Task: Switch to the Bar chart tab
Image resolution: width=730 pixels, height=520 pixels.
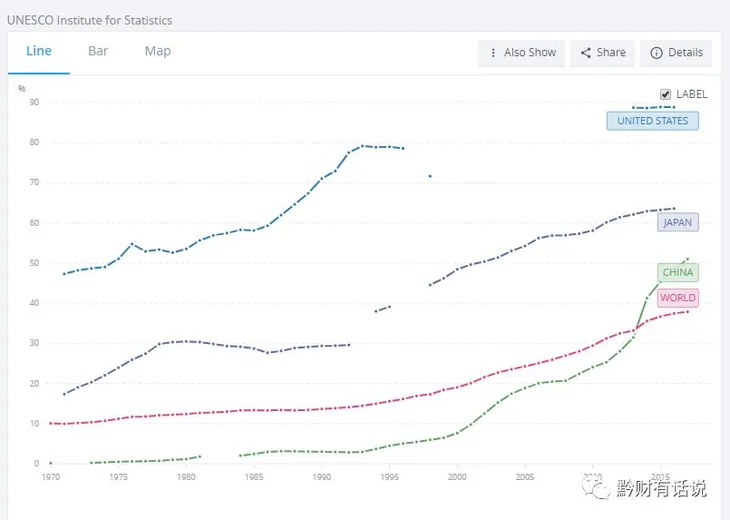Action: tap(98, 51)
